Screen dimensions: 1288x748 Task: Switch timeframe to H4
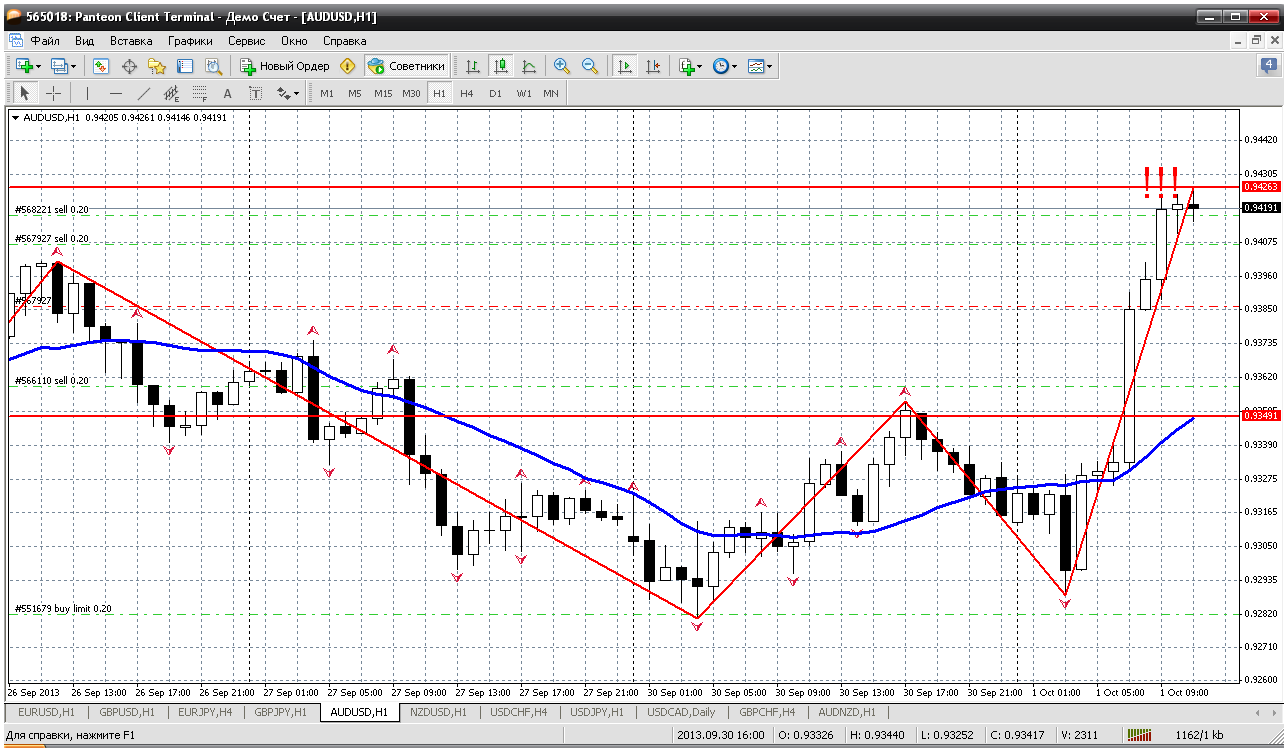pos(467,93)
